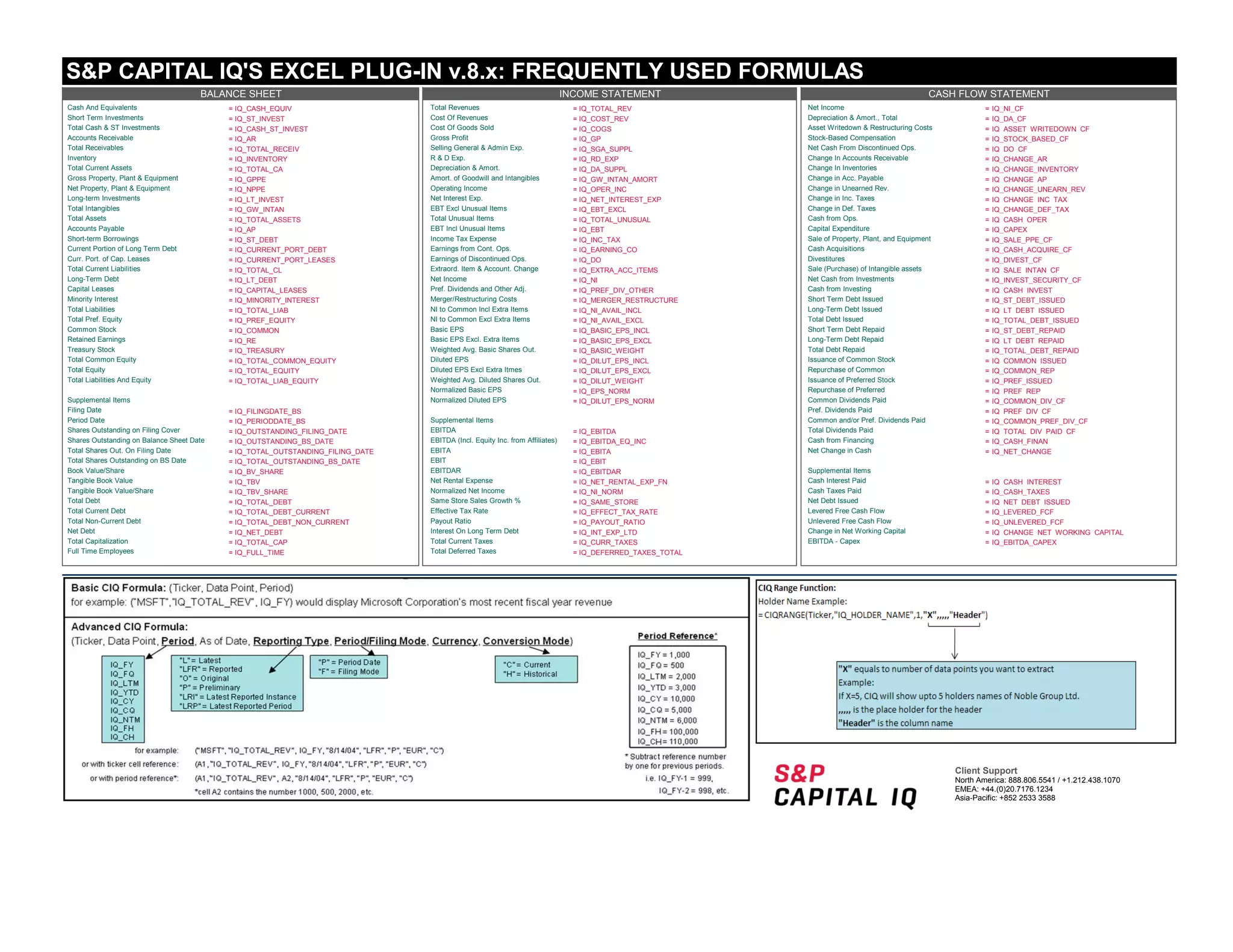
Task: Click the Current / Historical blue box
Action: click(x=536, y=669)
